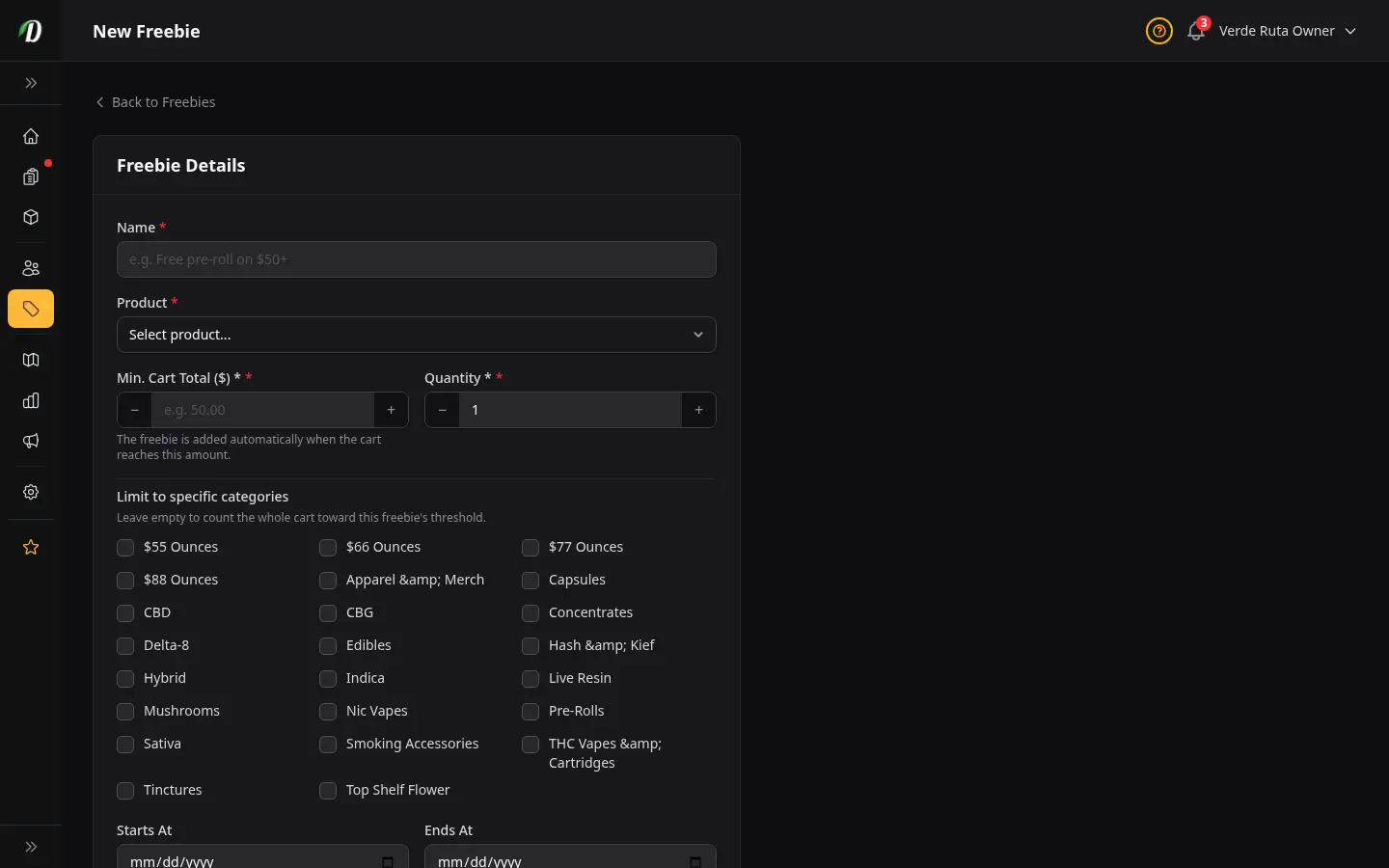1389x868 pixels.
Task: Decrease Quantity with minus button
Action: click(x=442, y=410)
